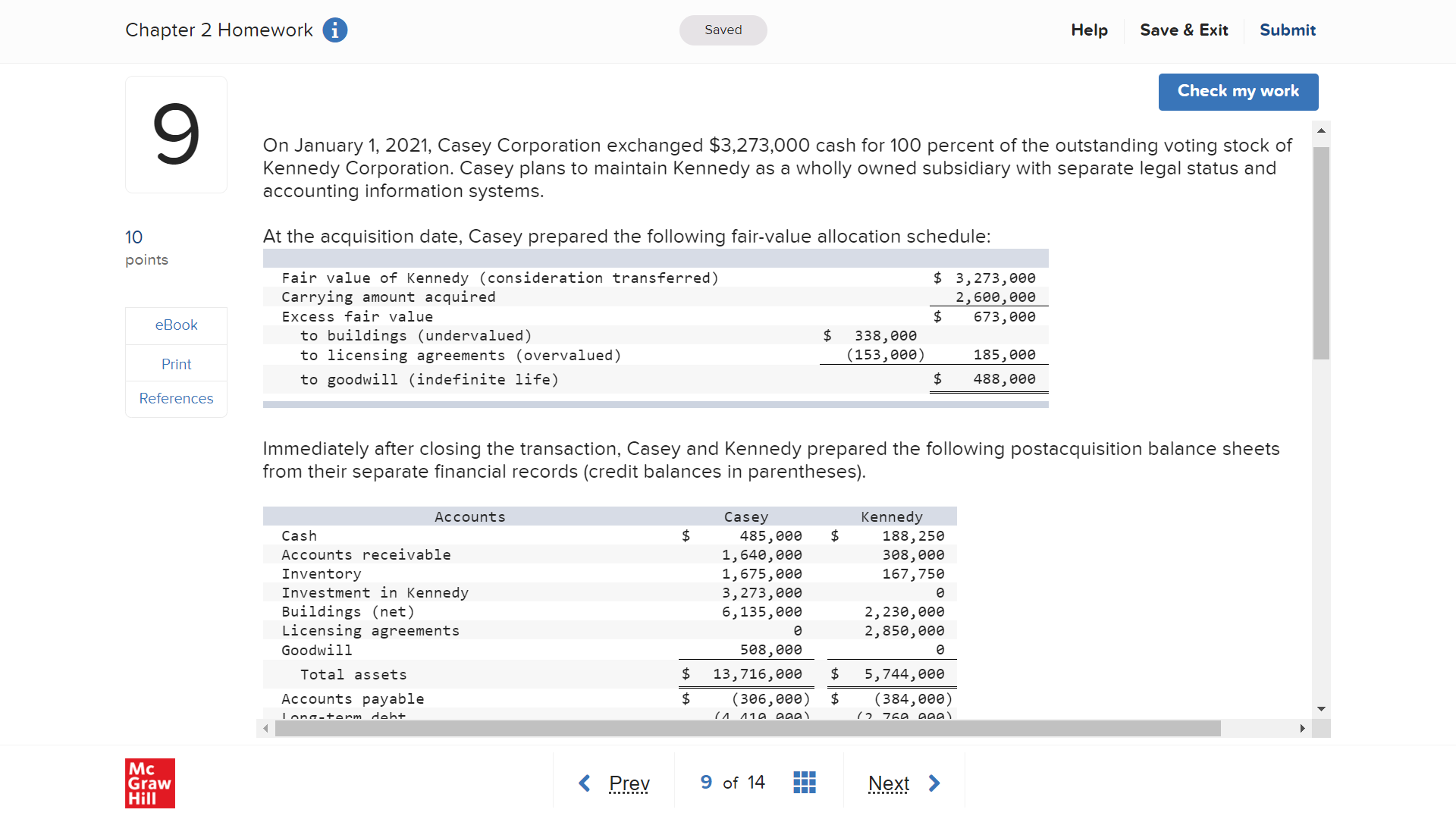
Task: Click the left chevron before Prev
Action: pos(585,783)
